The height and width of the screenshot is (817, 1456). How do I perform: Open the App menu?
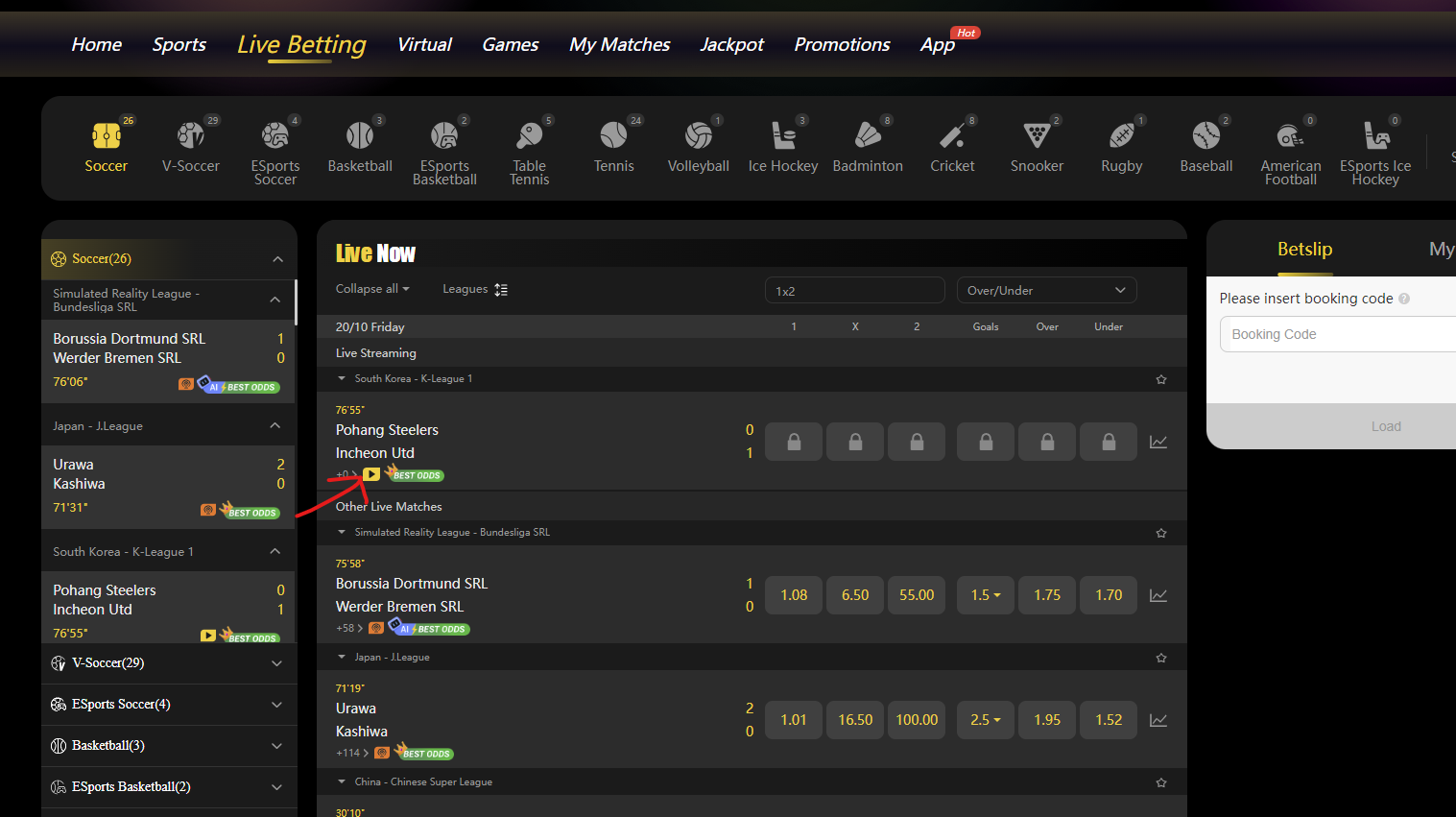tap(938, 44)
